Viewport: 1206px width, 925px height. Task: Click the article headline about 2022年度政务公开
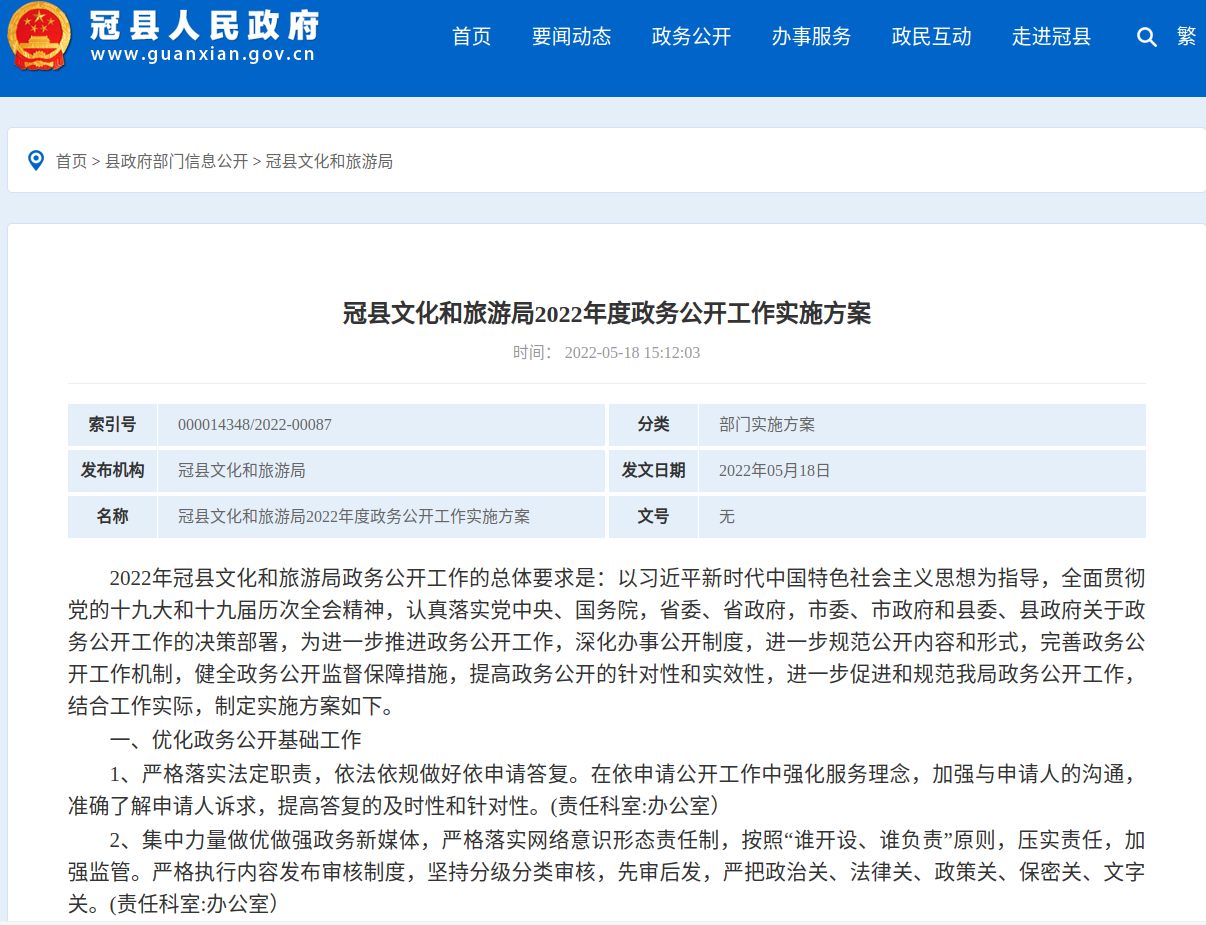pyautogui.click(x=607, y=313)
